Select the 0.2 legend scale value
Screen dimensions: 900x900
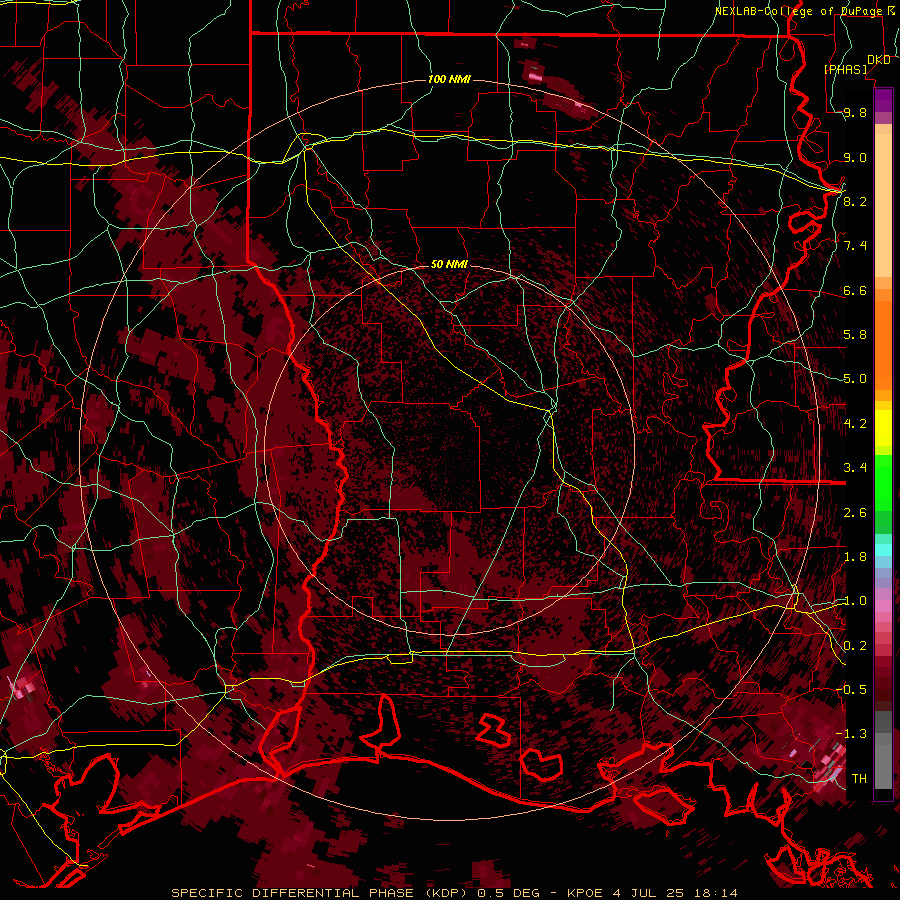coord(855,646)
